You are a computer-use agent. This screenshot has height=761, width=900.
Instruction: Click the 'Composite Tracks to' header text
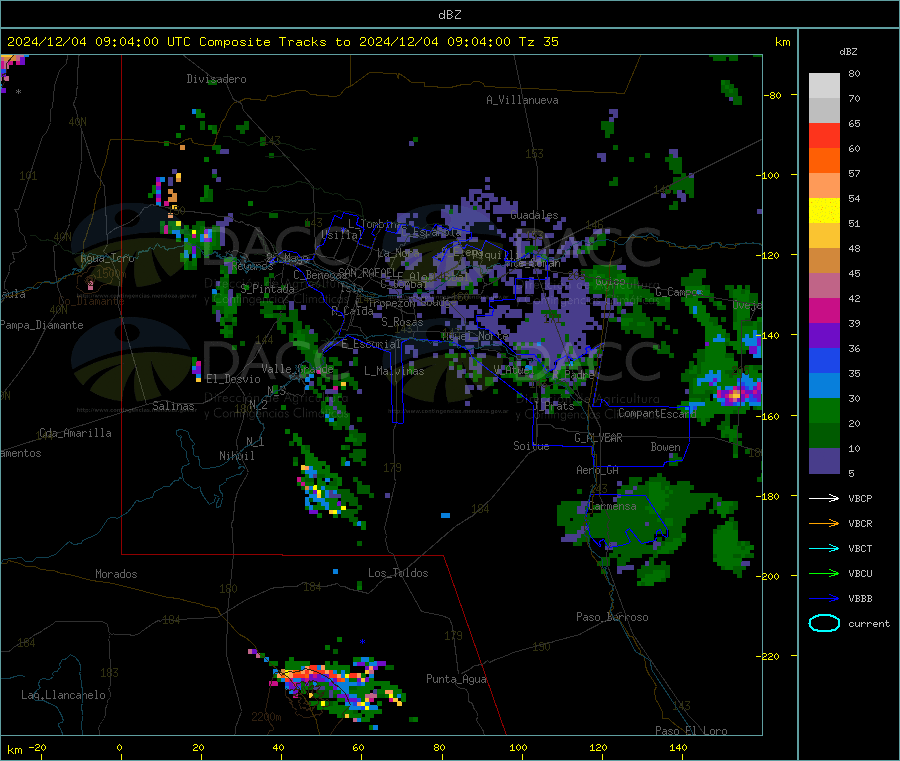point(274,42)
